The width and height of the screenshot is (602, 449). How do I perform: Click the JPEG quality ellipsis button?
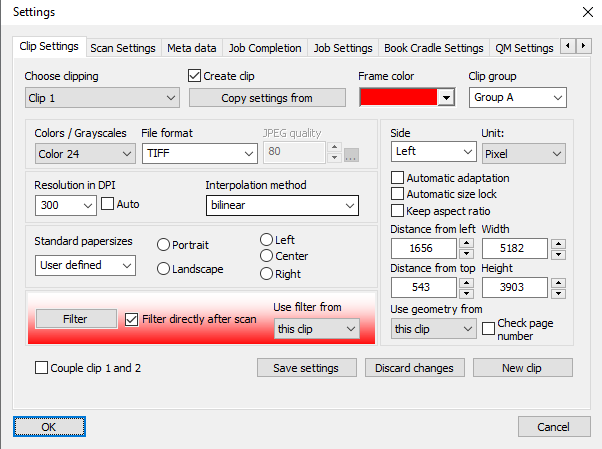click(350, 154)
